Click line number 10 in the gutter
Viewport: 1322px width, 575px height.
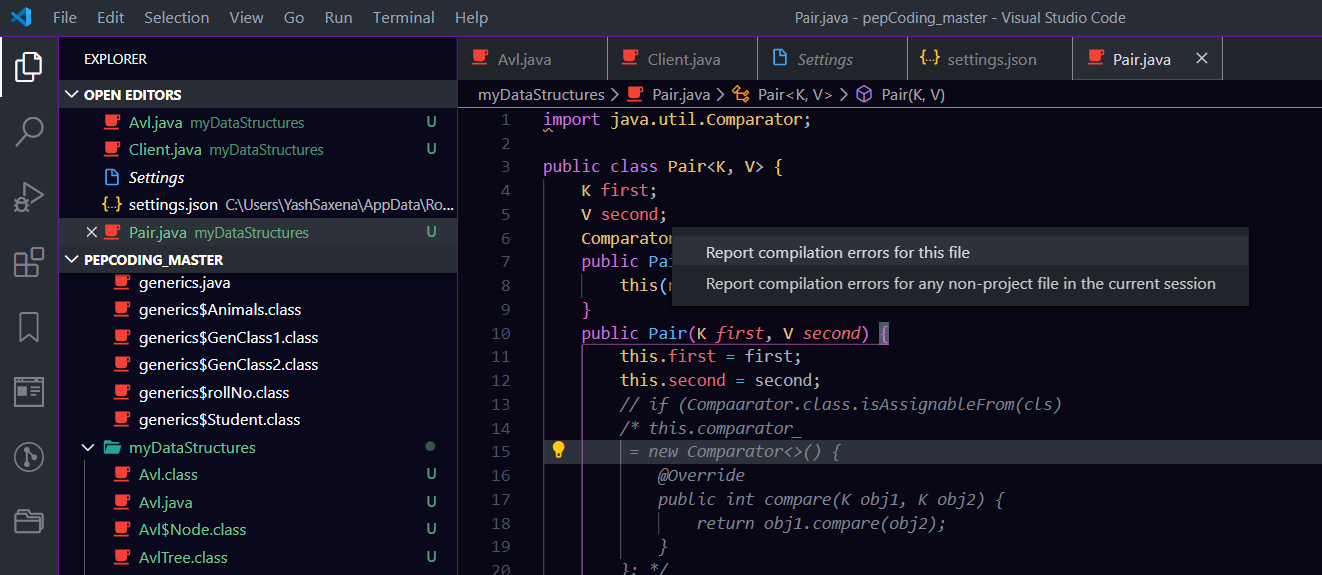(x=501, y=333)
